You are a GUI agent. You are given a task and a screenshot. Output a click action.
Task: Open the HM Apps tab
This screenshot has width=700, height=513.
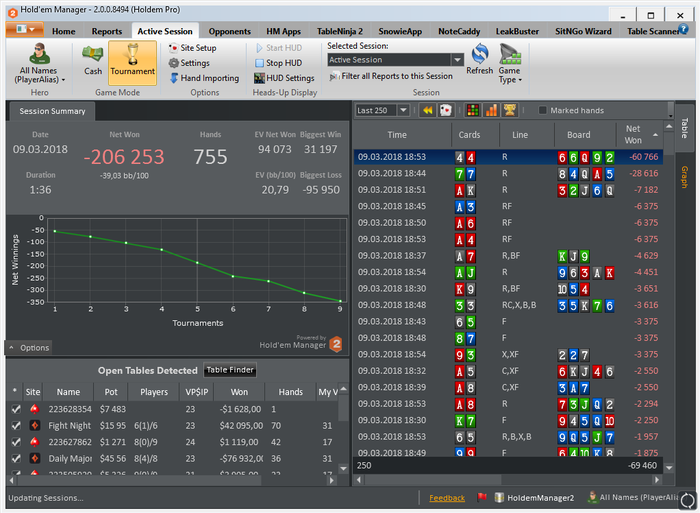click(x=283, y=31)
